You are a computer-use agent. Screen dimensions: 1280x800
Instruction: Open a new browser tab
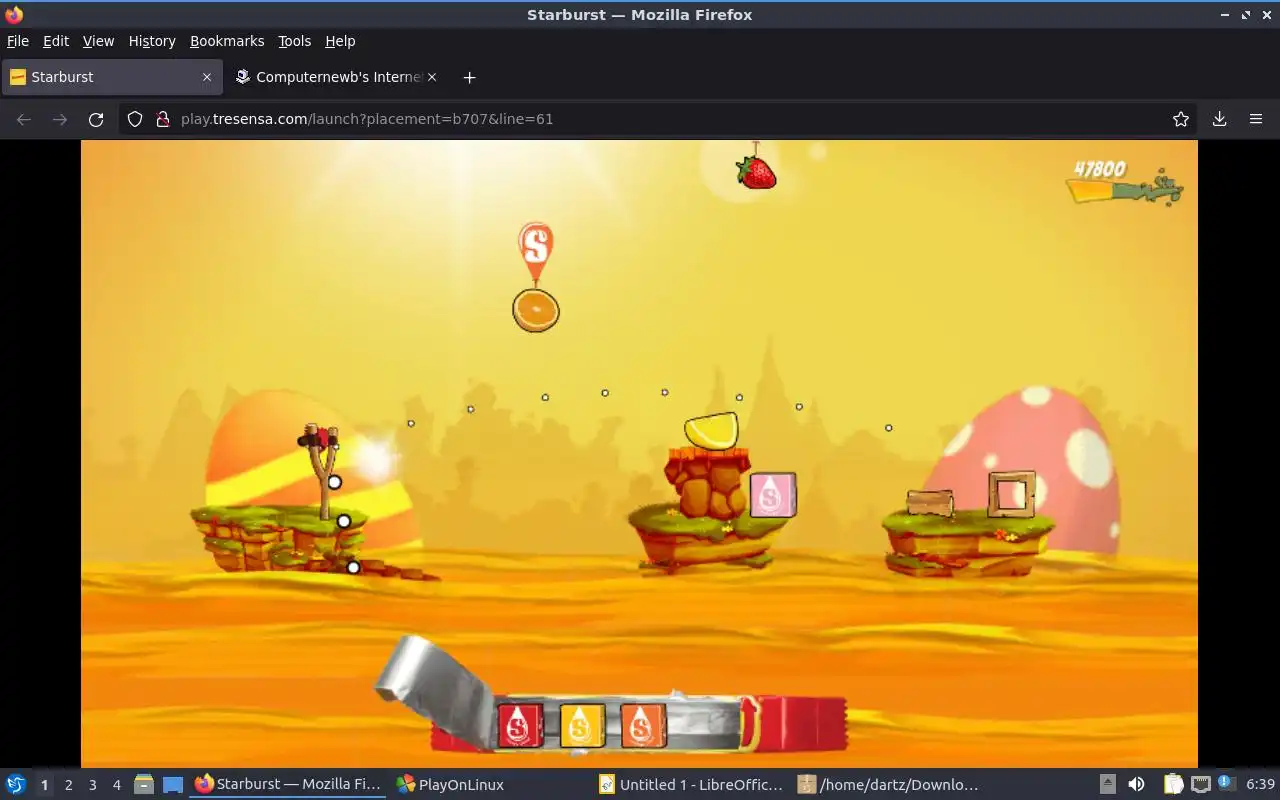(x=469, y=77)
